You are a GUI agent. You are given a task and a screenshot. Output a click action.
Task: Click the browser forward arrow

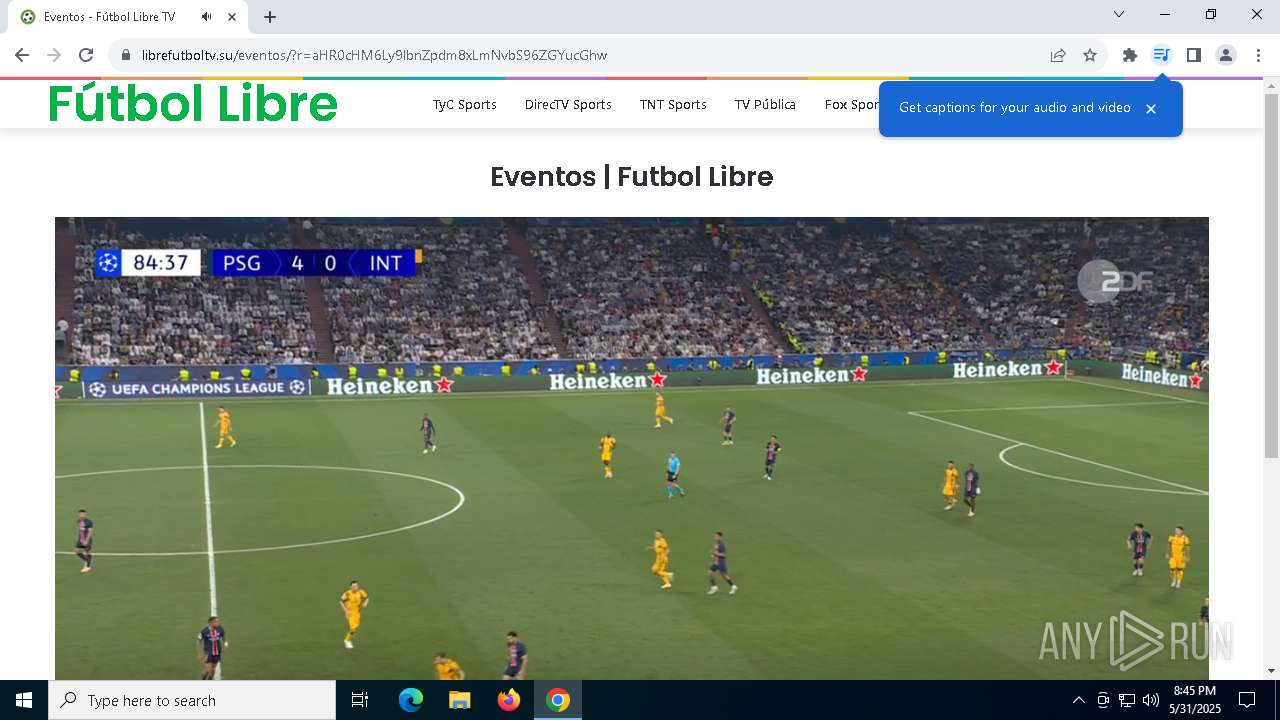54,55
